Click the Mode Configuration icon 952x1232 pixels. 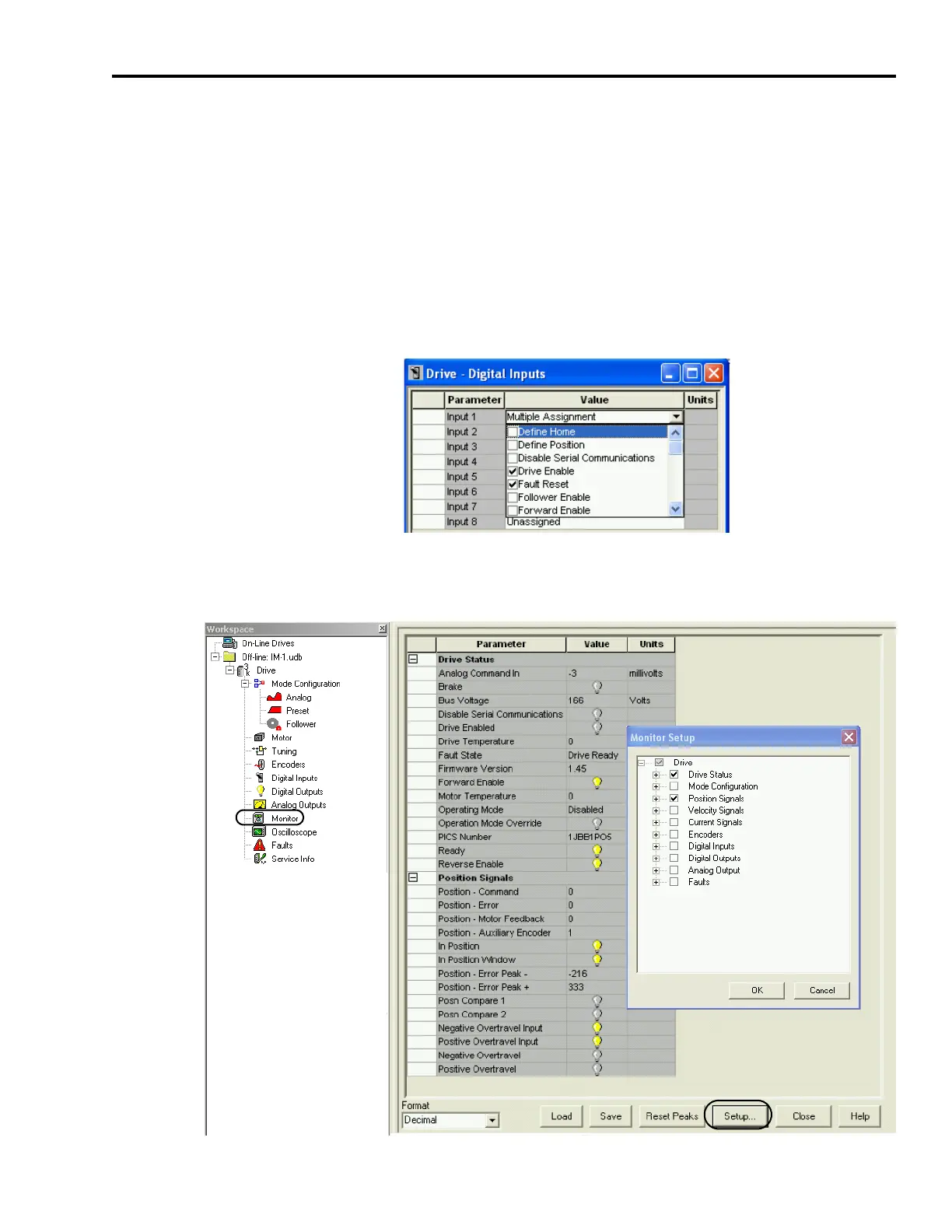point(259,684)
